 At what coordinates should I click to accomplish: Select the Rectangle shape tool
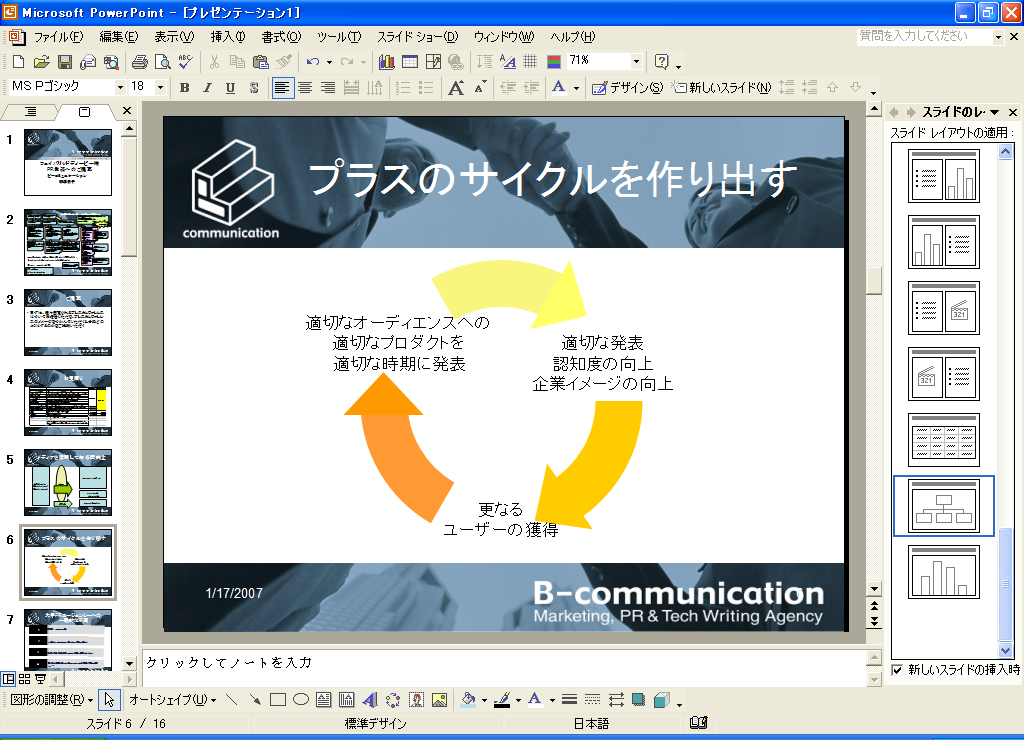[x=278, y=700]
